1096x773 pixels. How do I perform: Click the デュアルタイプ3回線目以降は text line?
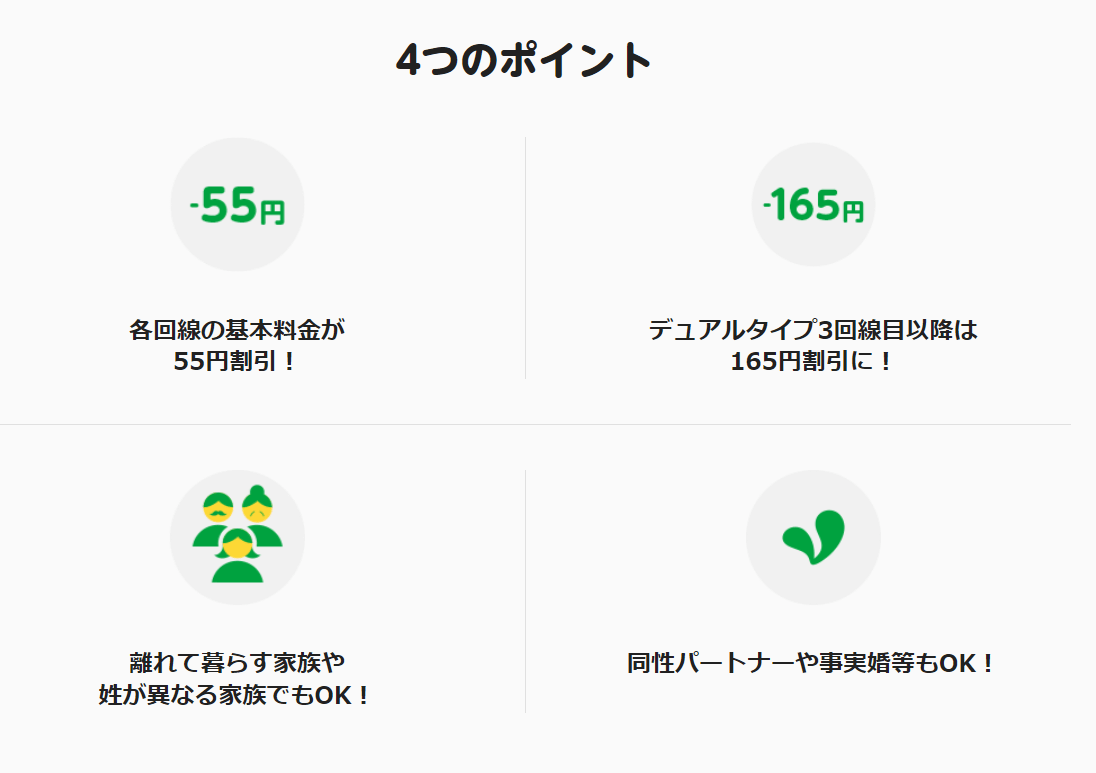tap(813, 329)
